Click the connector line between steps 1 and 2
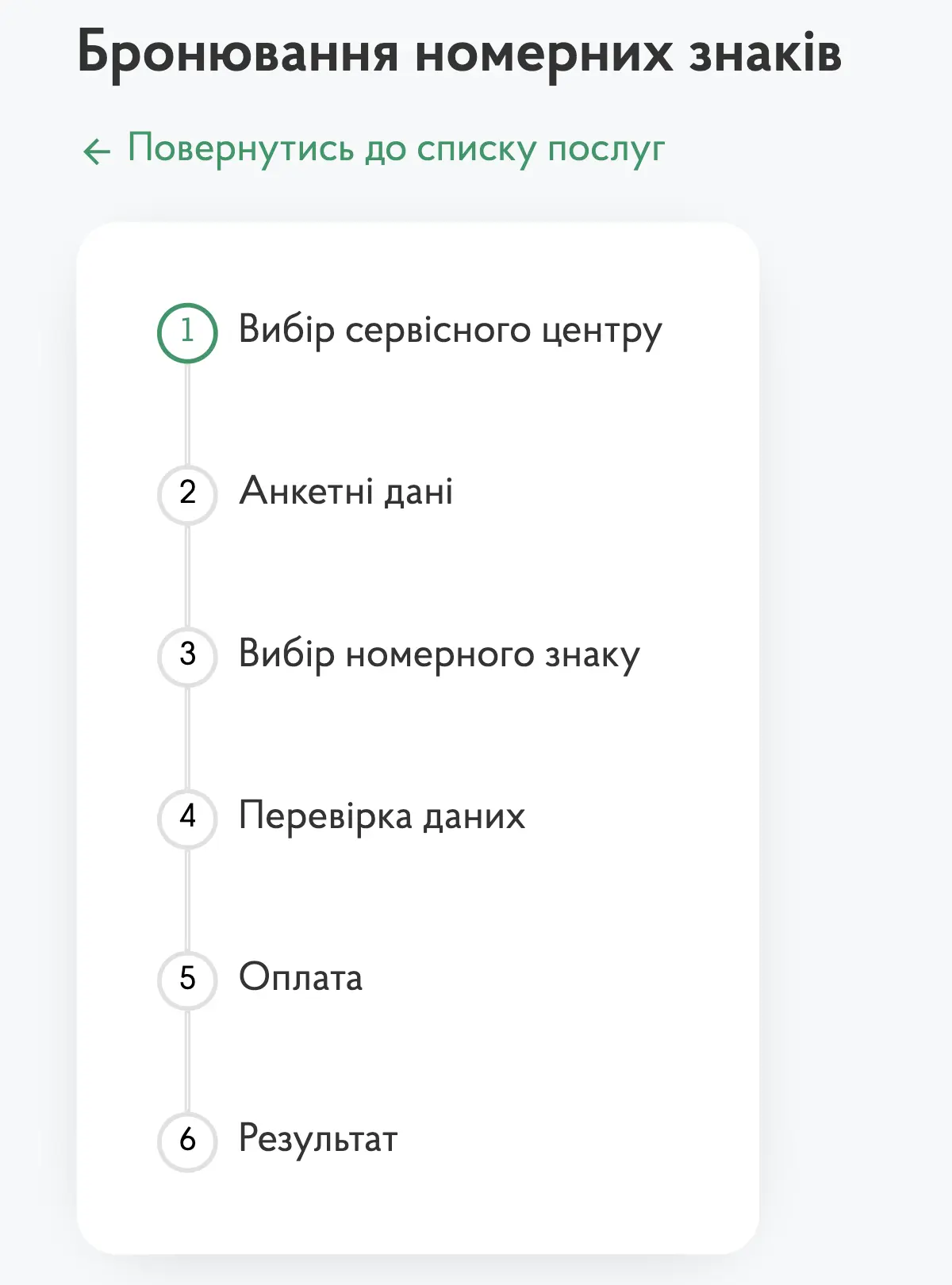Viewport: 952px width, 1285px height. [187, 413]
